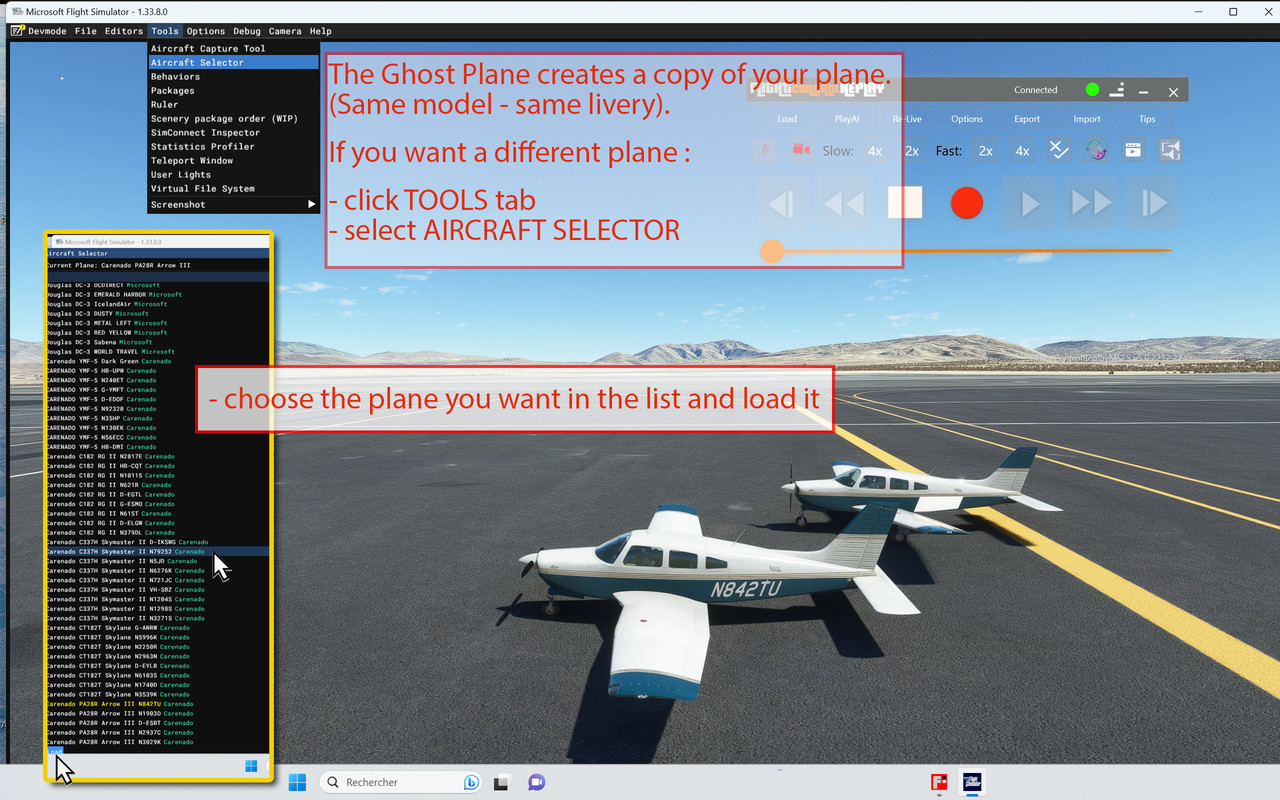Select Douglas DC-3 Sabena row
The height and width of the screenshot is (800, 1280).
[x=158, y=342]
